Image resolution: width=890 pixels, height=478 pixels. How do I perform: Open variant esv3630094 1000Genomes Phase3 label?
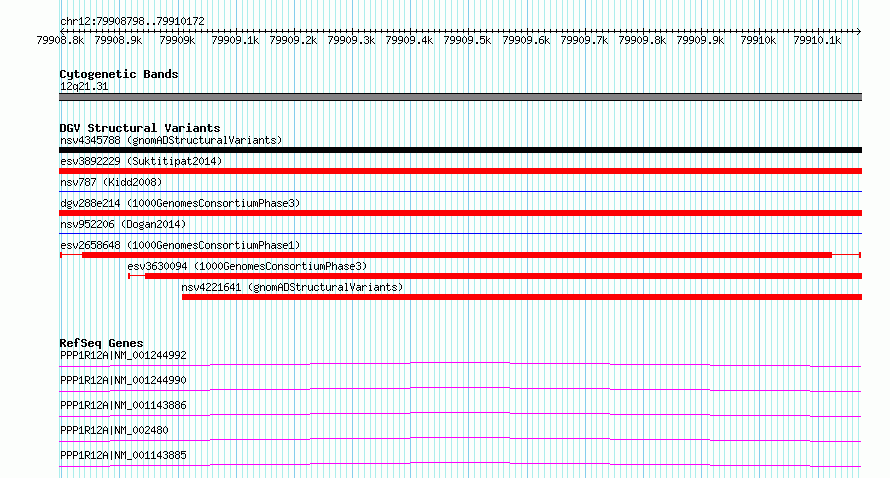[x=247, y=266]
